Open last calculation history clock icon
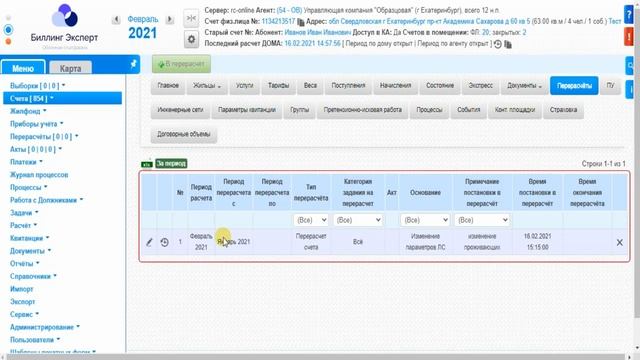 [x=498, y=44]
